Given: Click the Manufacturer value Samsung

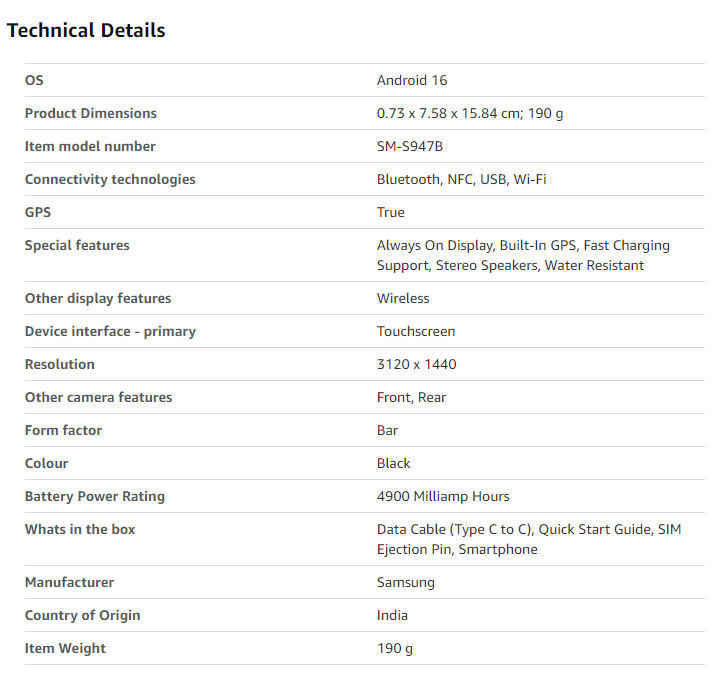Looking at the screenshot, I should click(406, 582).
